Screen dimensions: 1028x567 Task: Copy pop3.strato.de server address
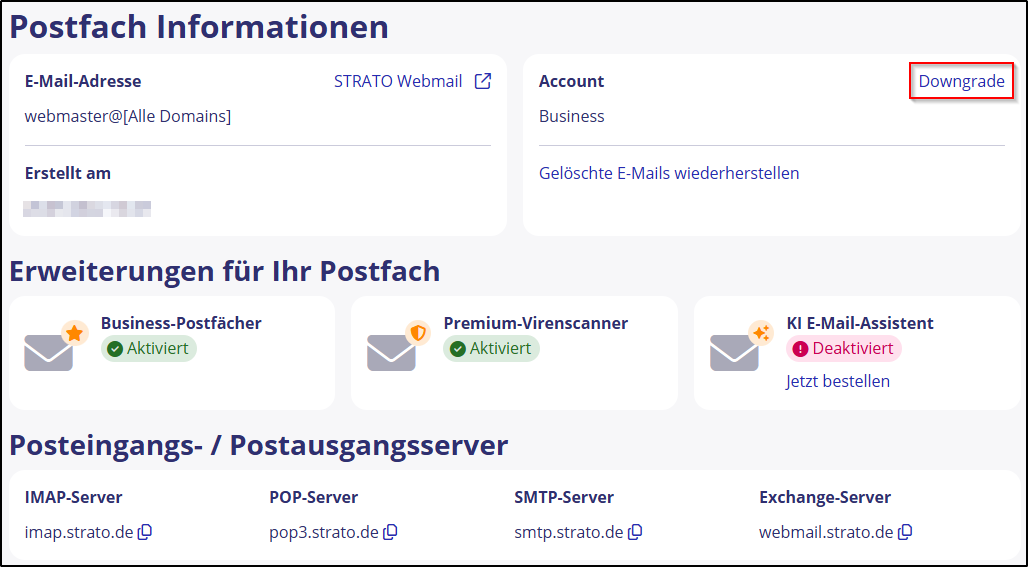(x=390, y=532)
